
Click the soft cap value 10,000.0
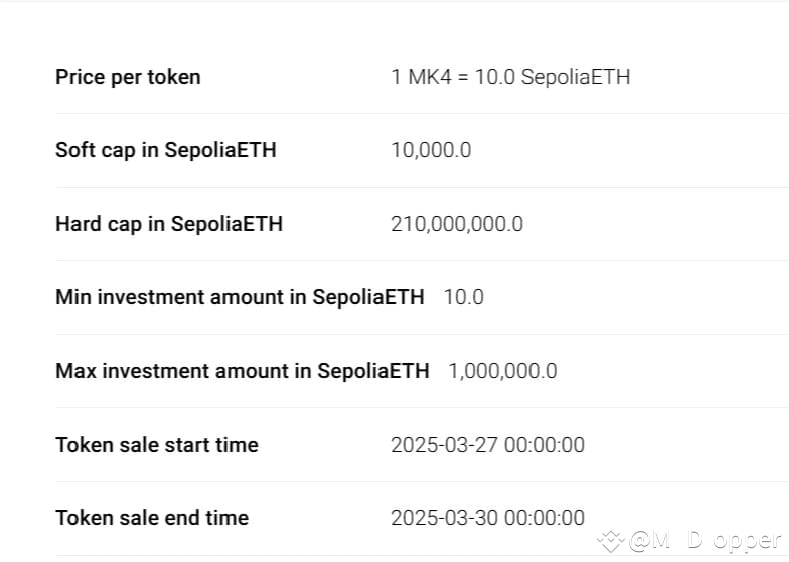(431, 150)
